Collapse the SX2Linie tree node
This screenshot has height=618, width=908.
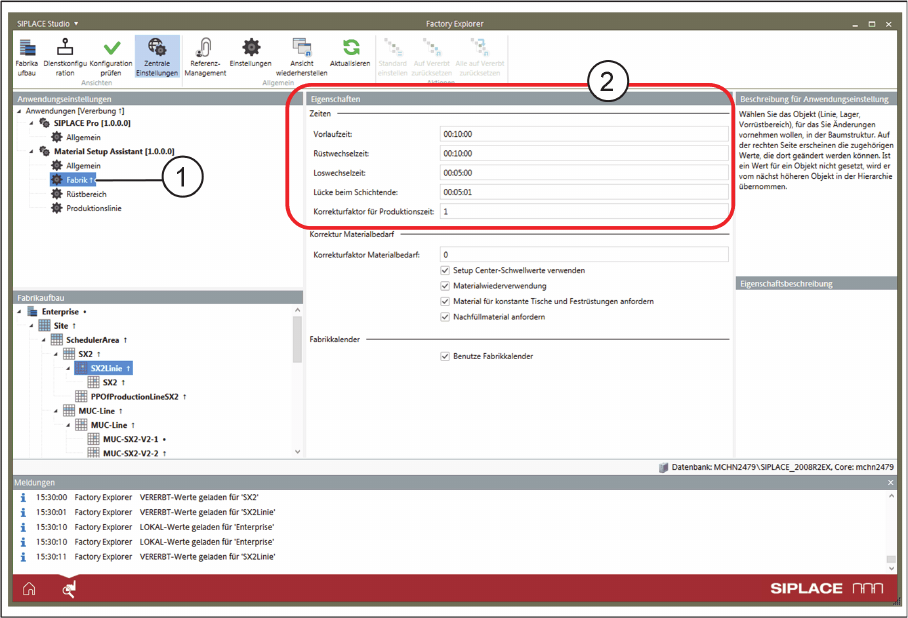tap(68, 368)
